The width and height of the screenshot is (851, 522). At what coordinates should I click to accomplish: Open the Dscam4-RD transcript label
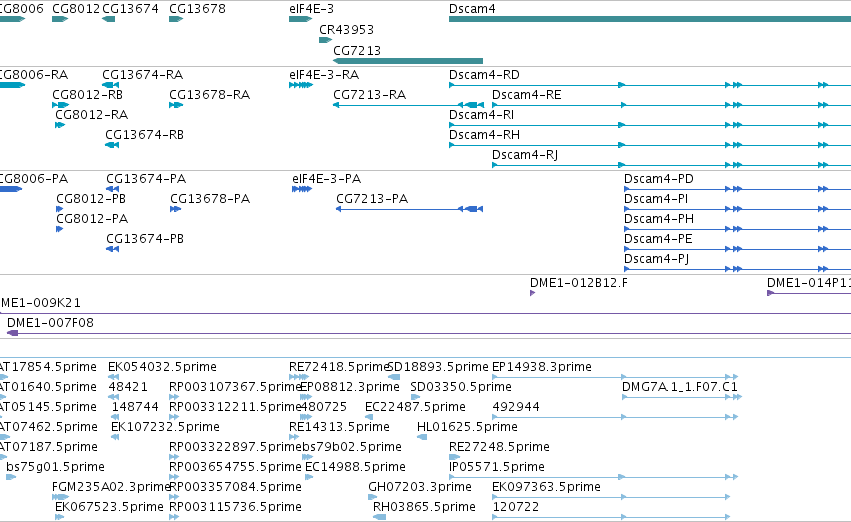tap(484, 74)
